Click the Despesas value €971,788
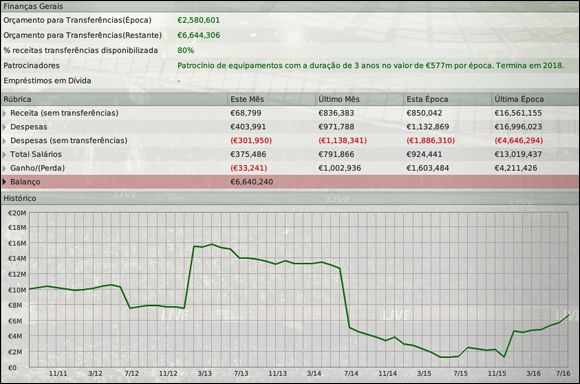580x384 pixels. [x=336, y=127]
